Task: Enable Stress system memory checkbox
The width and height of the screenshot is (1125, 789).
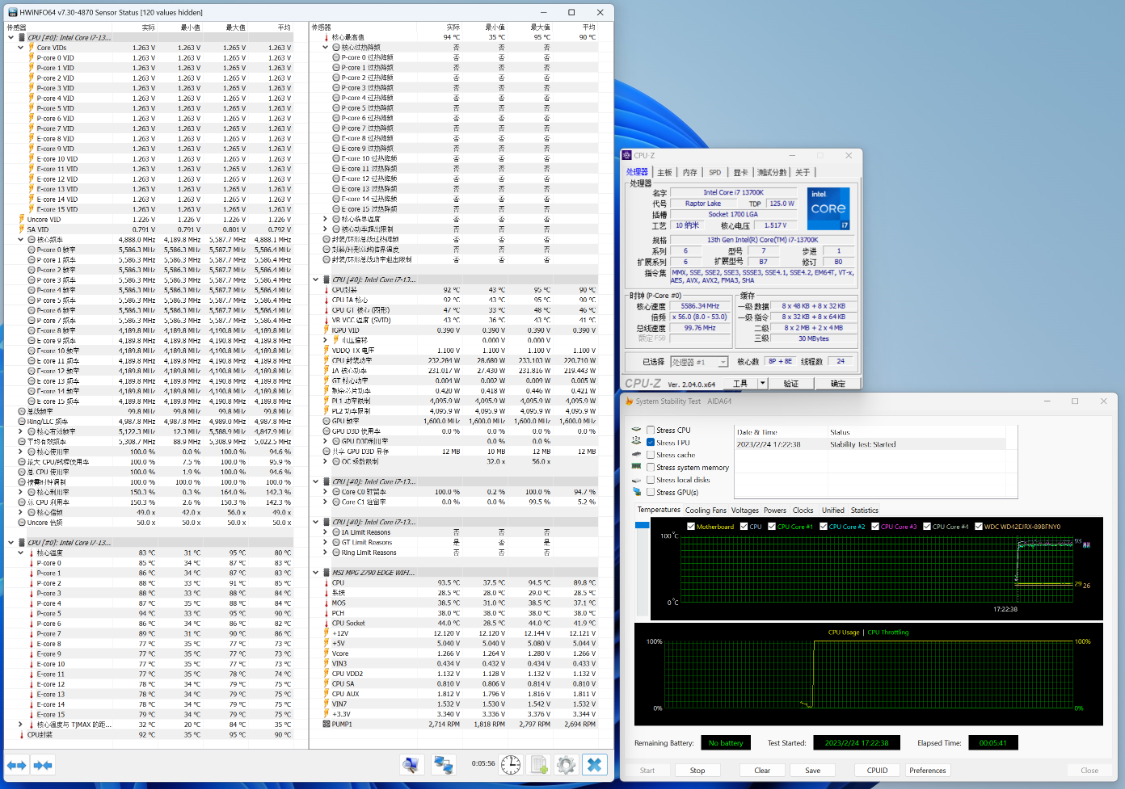Action: click(651, 467)
